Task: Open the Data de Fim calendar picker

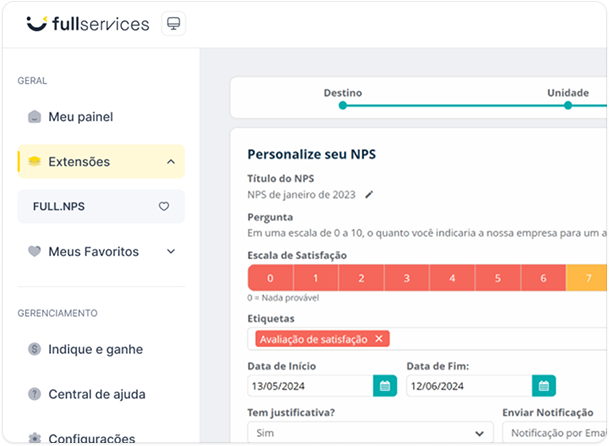Action: tap(543, 386)
